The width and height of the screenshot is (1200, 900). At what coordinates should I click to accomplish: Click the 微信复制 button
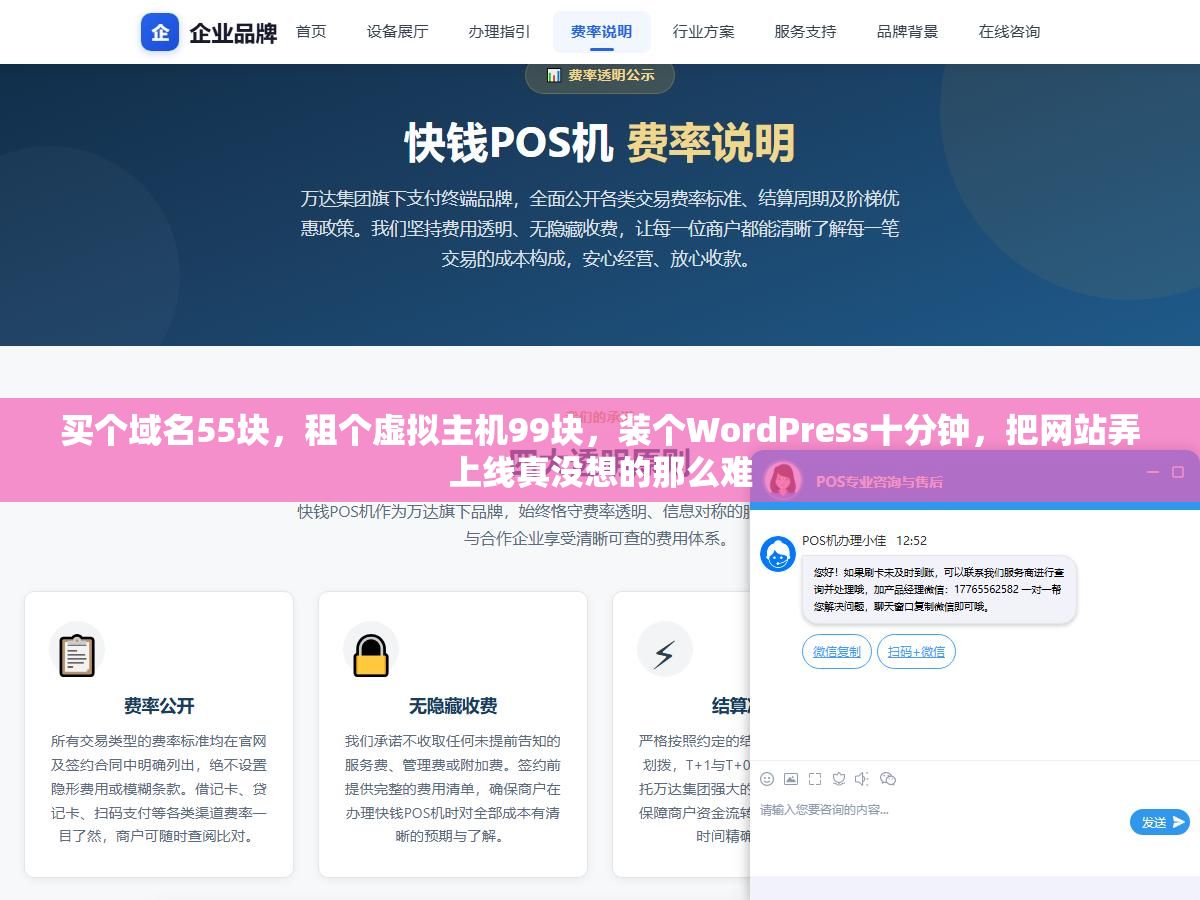tap(837, 652)
